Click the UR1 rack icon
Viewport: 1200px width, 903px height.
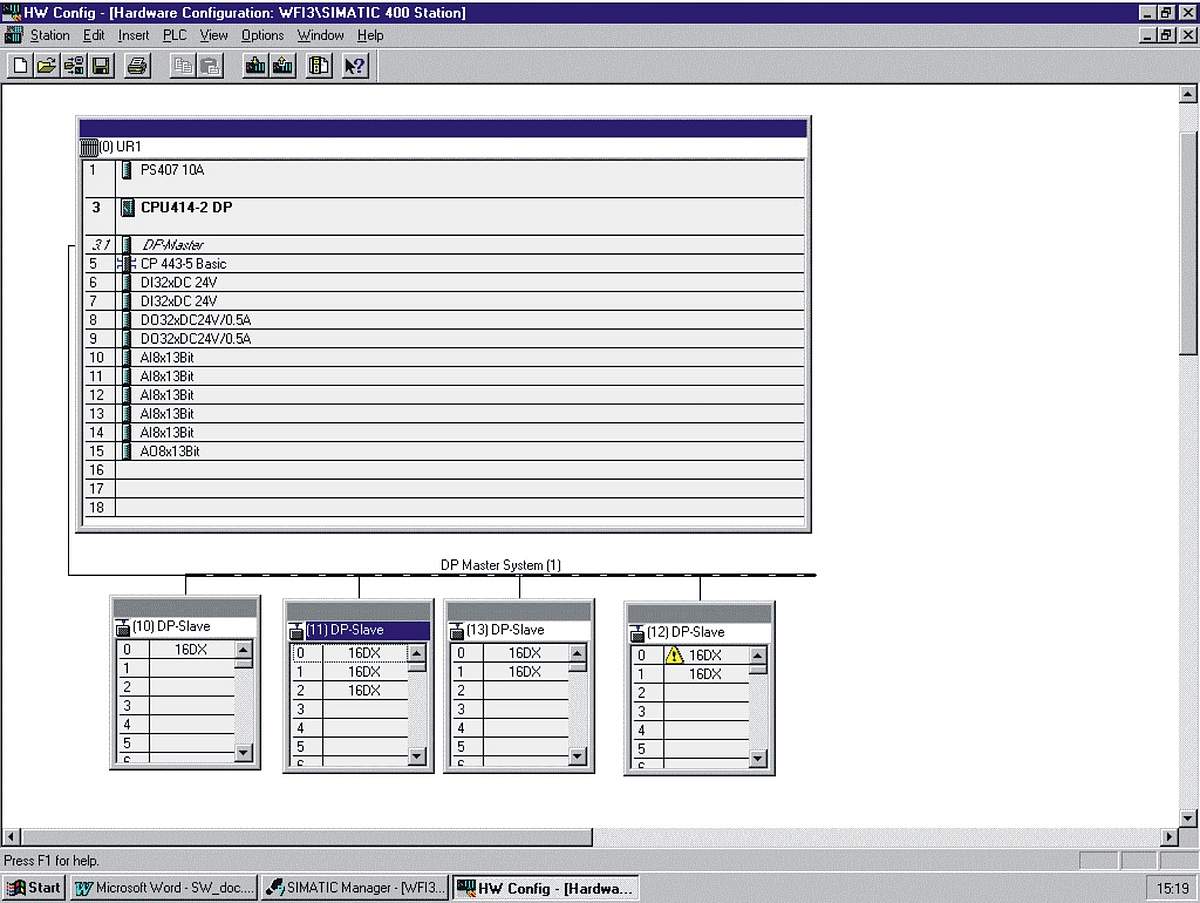pyautogui.click(x=88, y=147)
